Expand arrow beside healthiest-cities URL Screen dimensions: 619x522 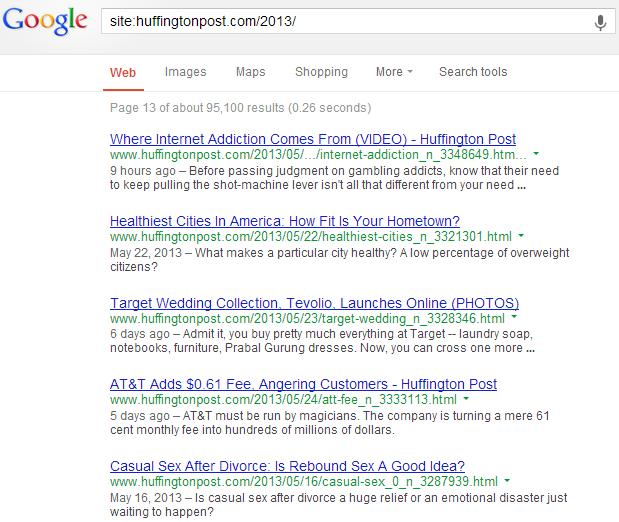[x=521, y=236]
